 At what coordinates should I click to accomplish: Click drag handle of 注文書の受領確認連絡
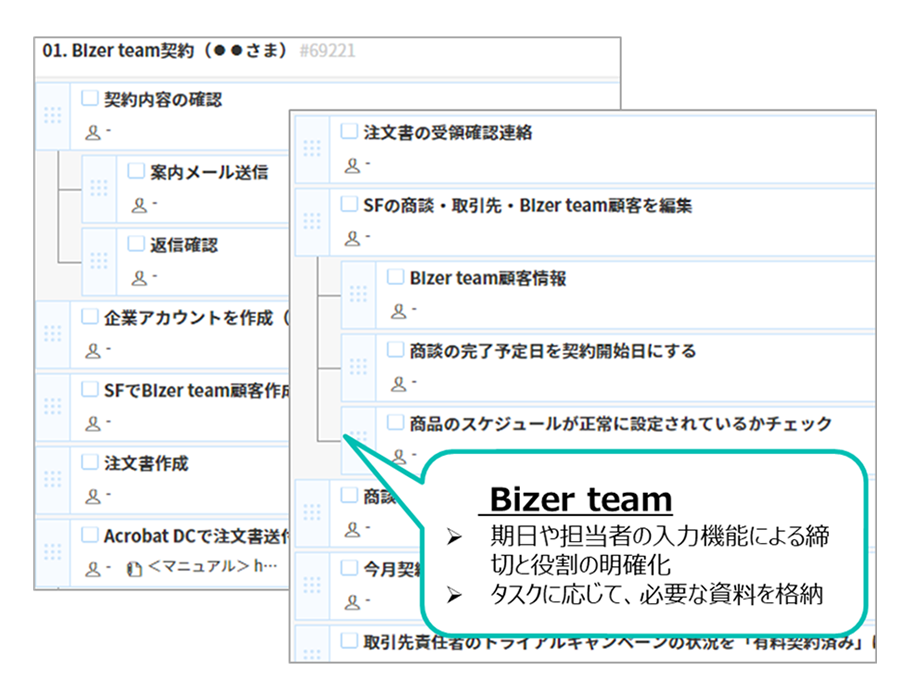[312, 148]
